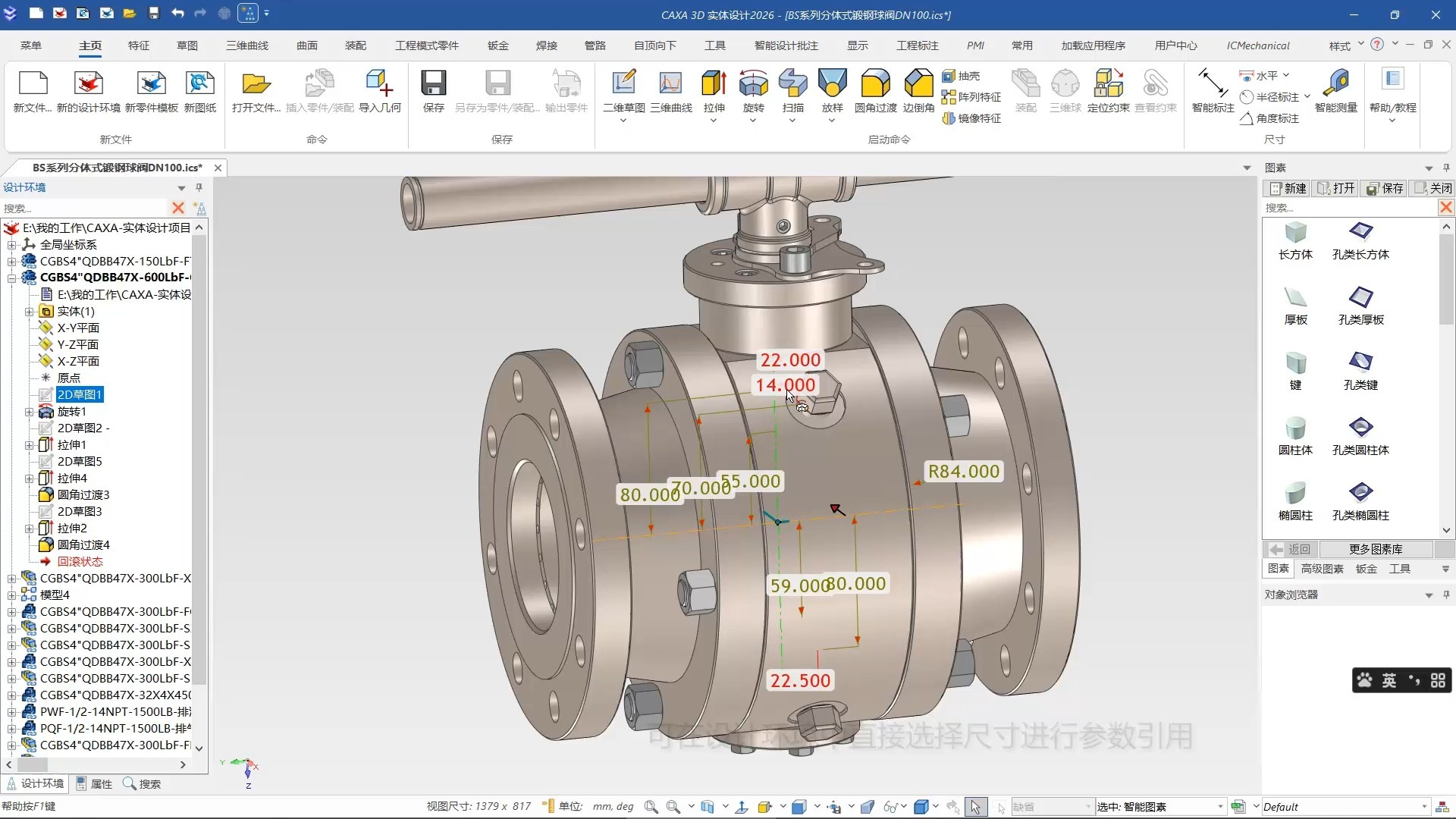
Task: Open the 选中: 智能图素 selection filter dropdown
Action: coord(1220,807)
